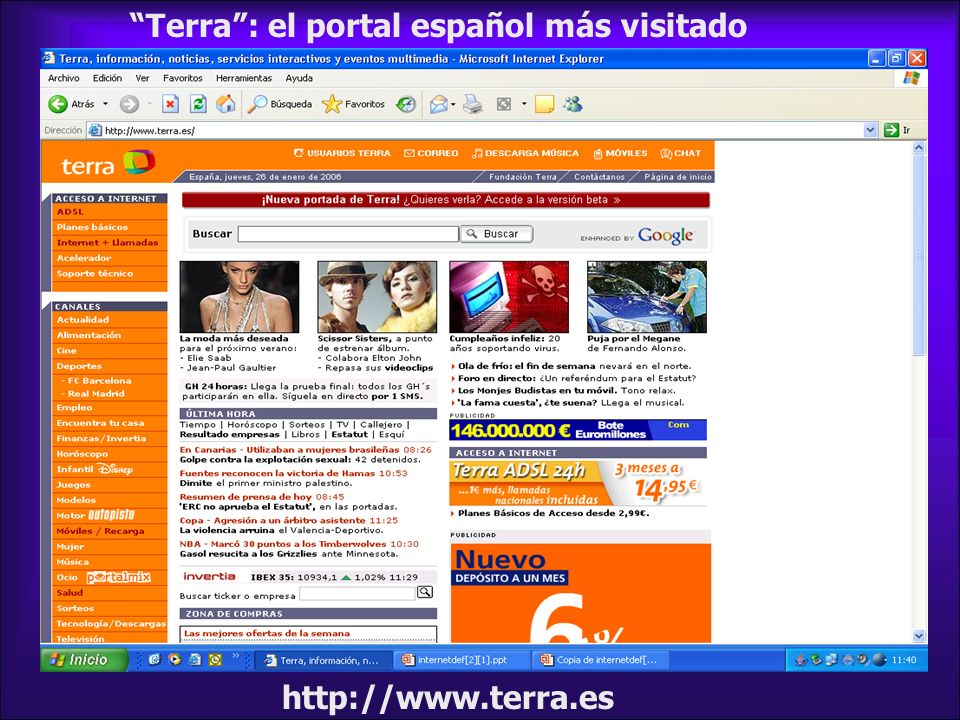Open the Ayuda menu
The height and width of the screenshot is (720, 960).
coord(299,78)
